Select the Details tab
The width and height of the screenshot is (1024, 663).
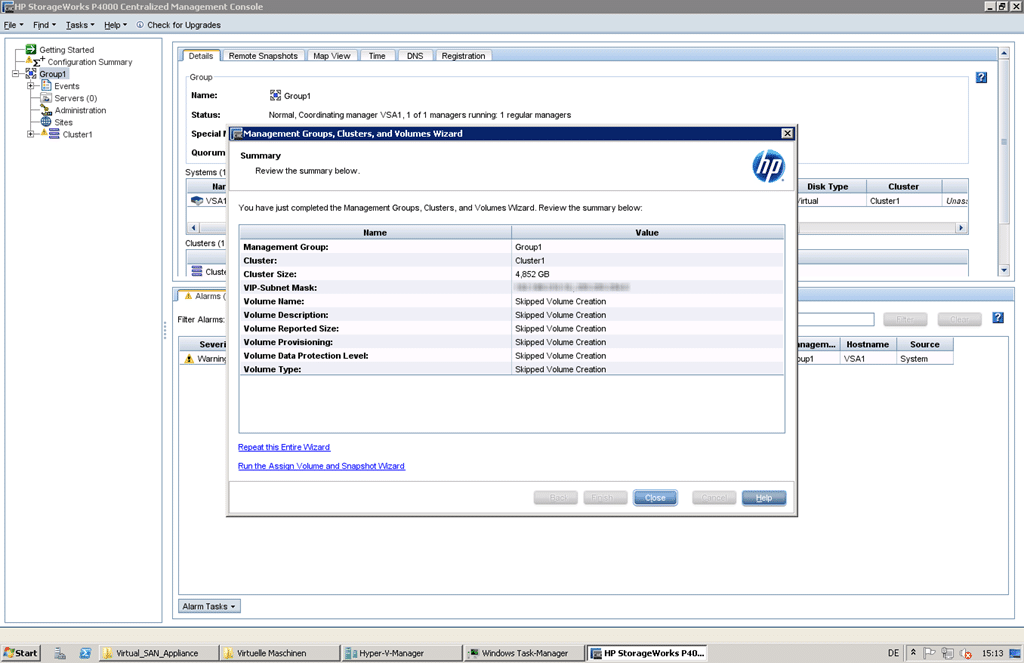point(200,56)
